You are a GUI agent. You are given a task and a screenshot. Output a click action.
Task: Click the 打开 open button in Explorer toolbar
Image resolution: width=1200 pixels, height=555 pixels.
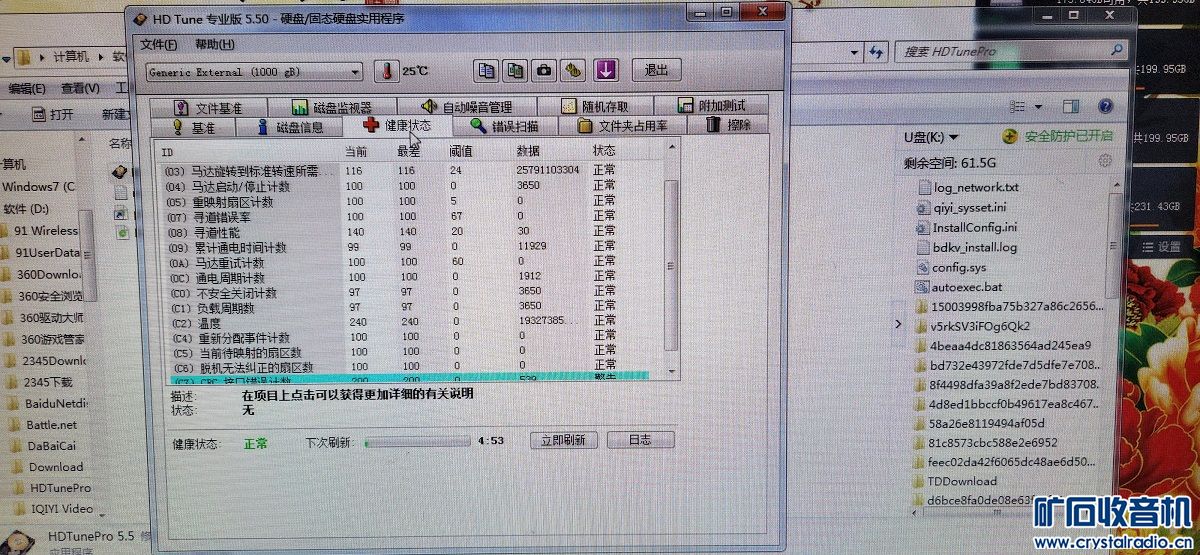coord(51,114)
